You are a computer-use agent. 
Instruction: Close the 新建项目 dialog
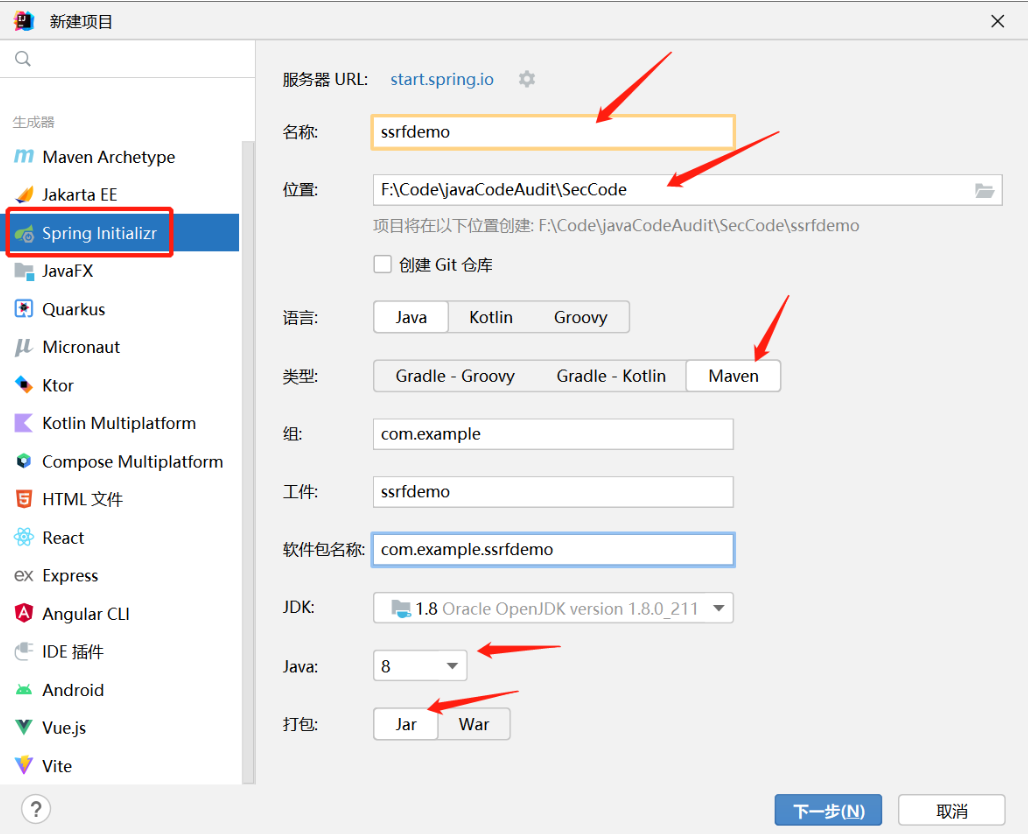click(997, 21)
